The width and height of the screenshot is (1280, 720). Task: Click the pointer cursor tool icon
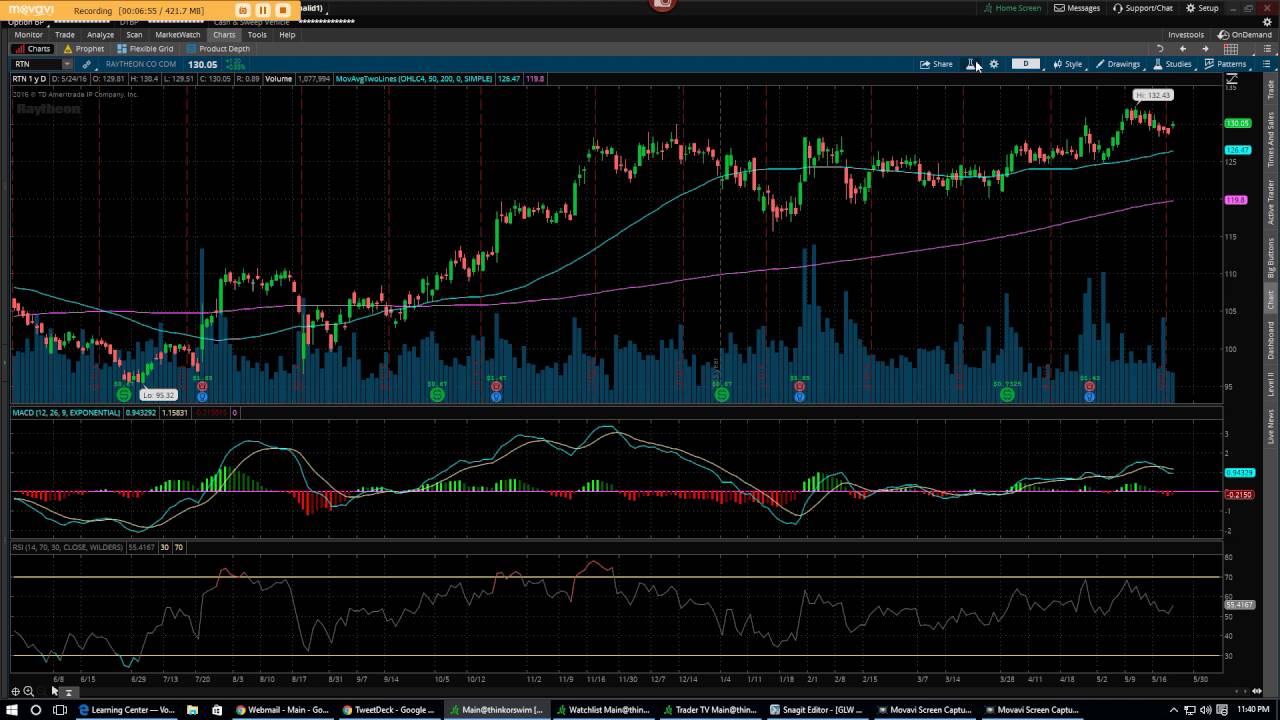tap(55, 691)
